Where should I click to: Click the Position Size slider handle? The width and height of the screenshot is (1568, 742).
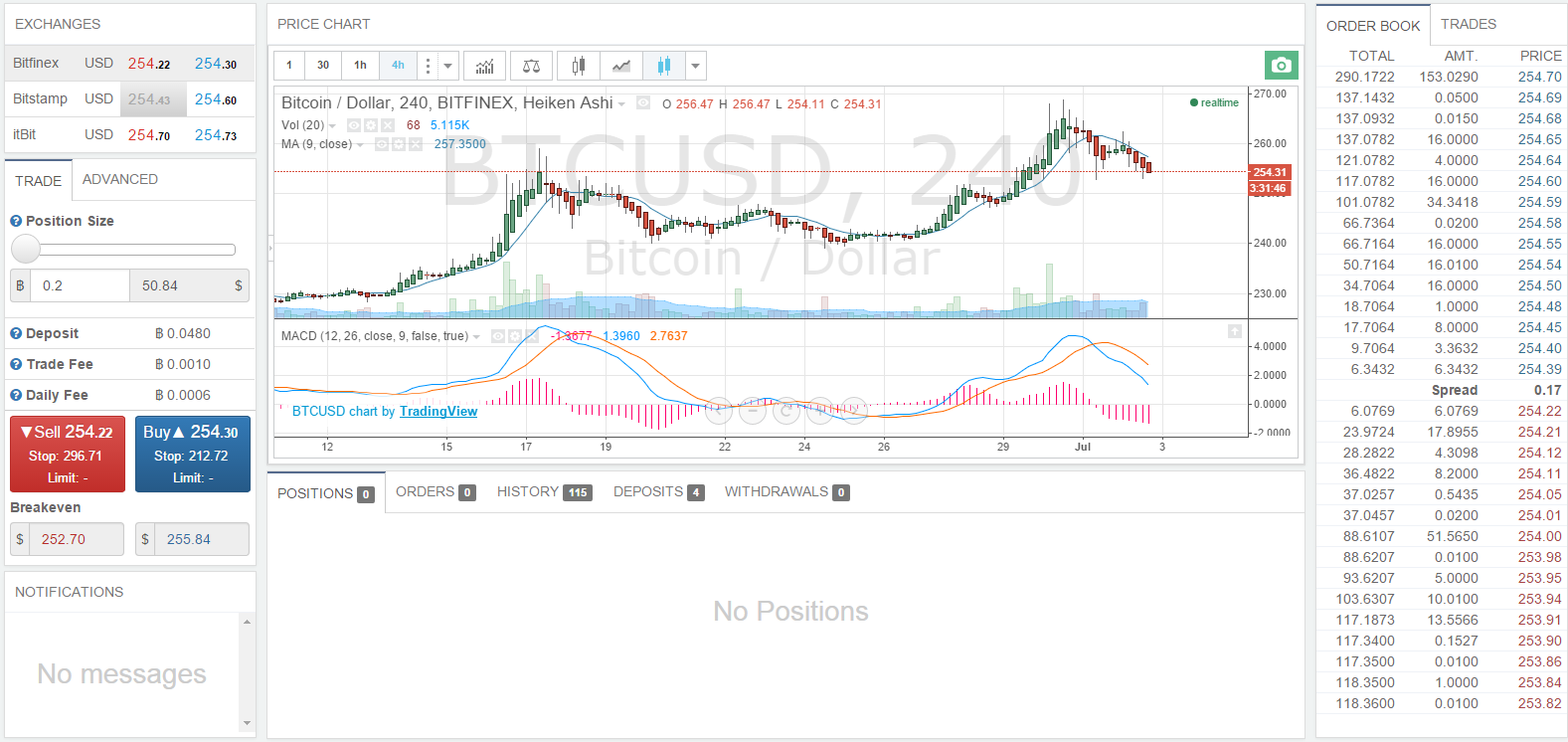point(25,249)
